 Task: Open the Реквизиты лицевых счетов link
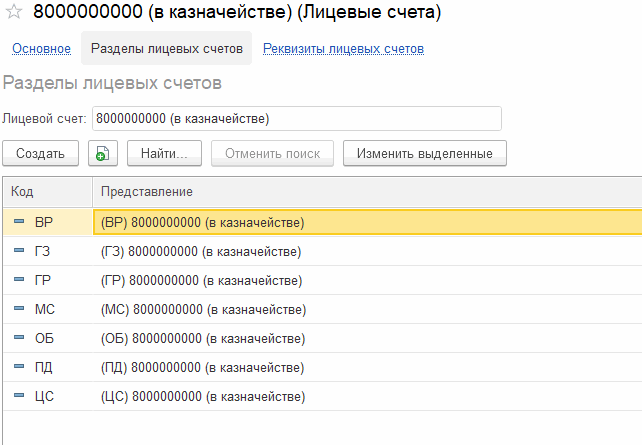click(x=343, y=49)
